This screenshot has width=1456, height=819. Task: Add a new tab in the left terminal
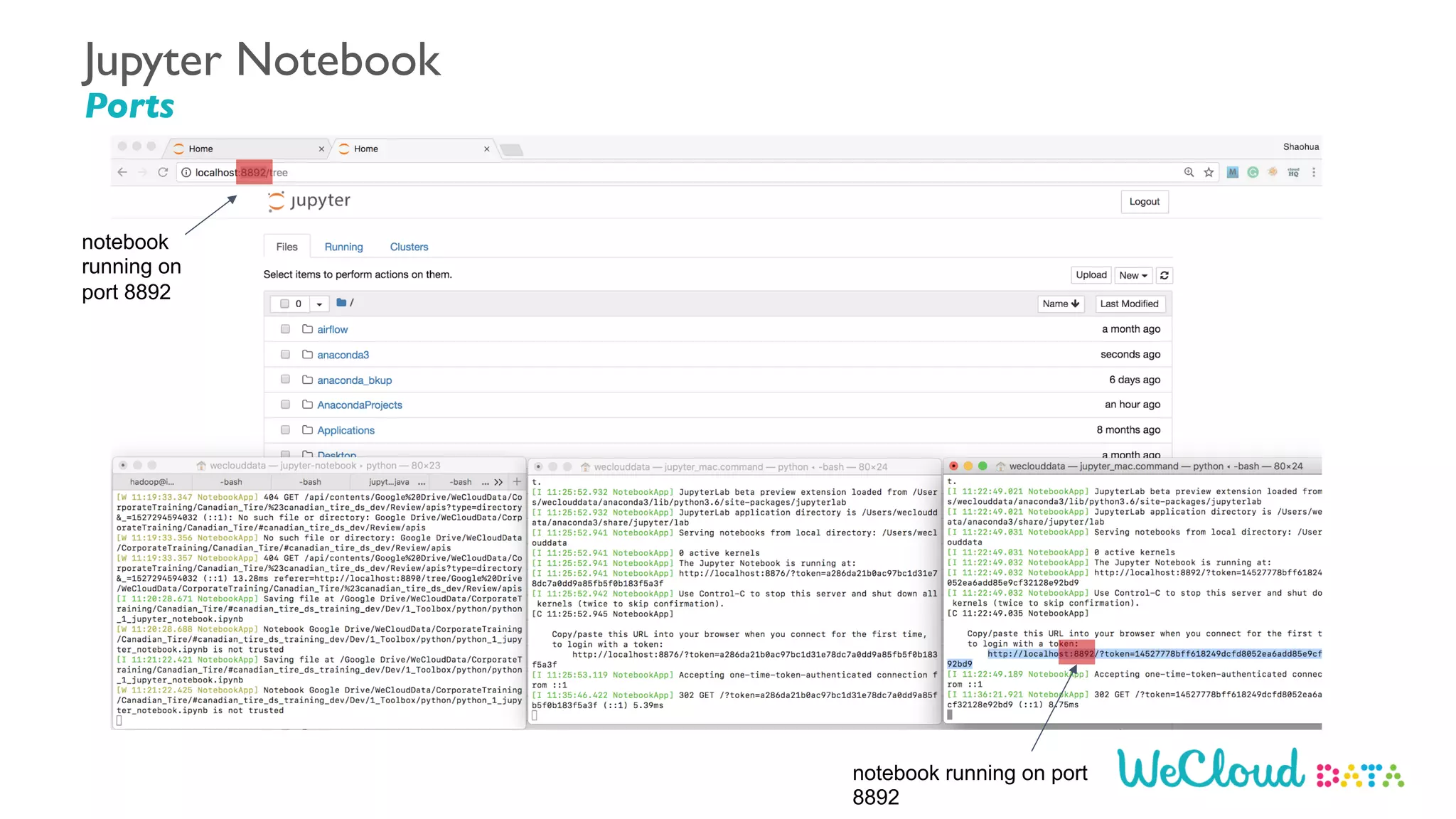pyautogui.click(x=517, y=481)
